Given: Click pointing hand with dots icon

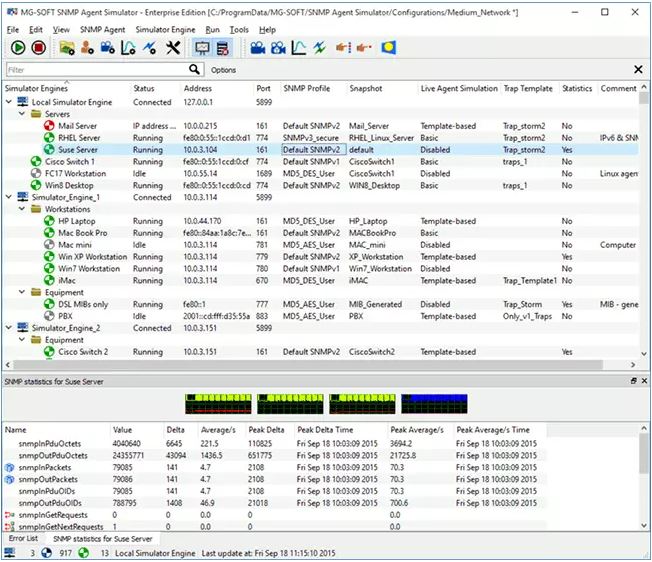Looking at the screenshot, I should tap(364, 48).
